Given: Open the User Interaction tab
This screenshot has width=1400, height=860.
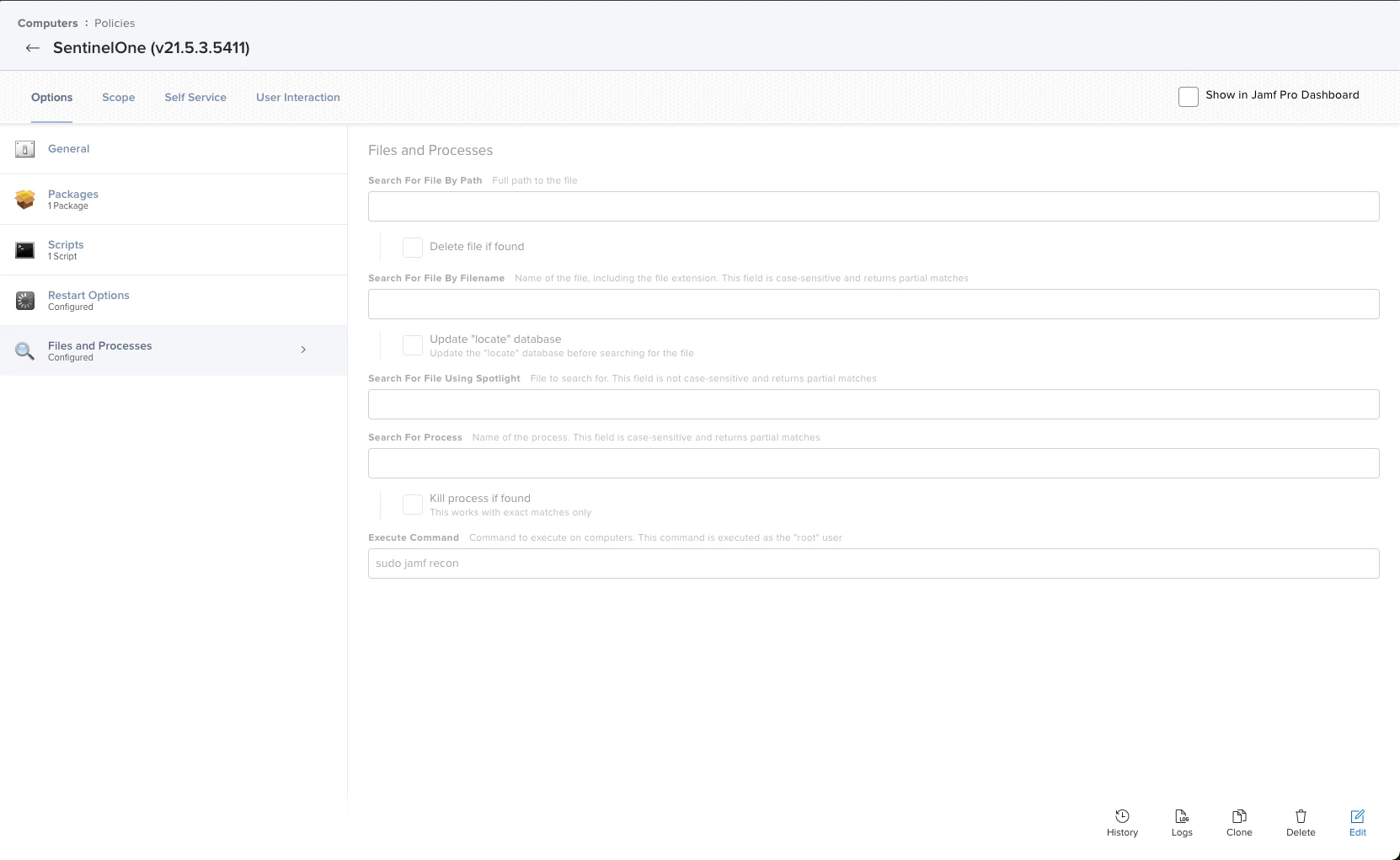Looking at the screenshot, I should pyautogui.click(x=298, y=98).
